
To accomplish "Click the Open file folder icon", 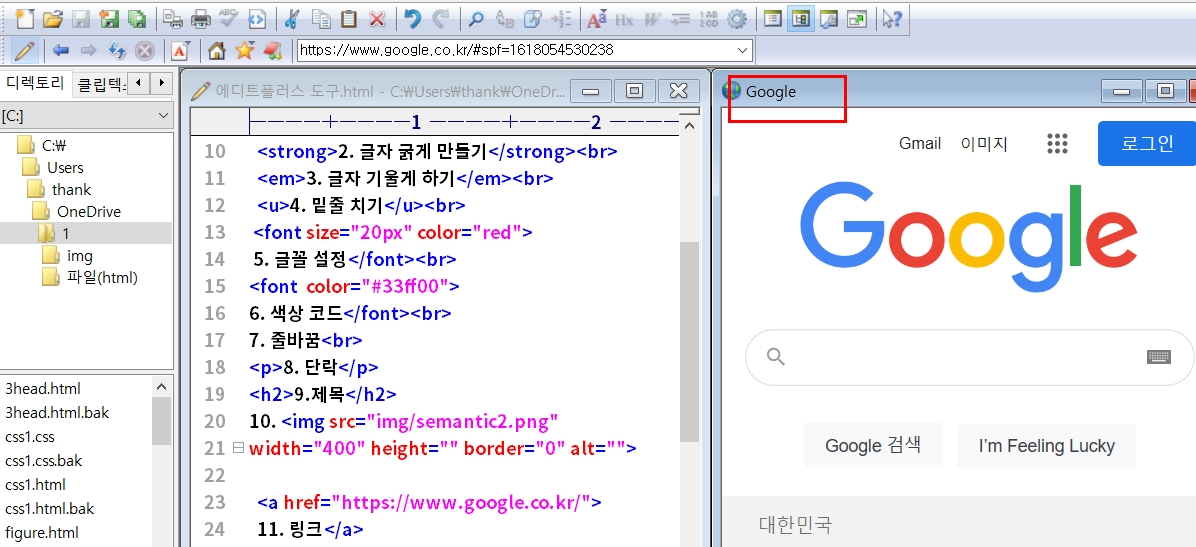I will [52, 19].
